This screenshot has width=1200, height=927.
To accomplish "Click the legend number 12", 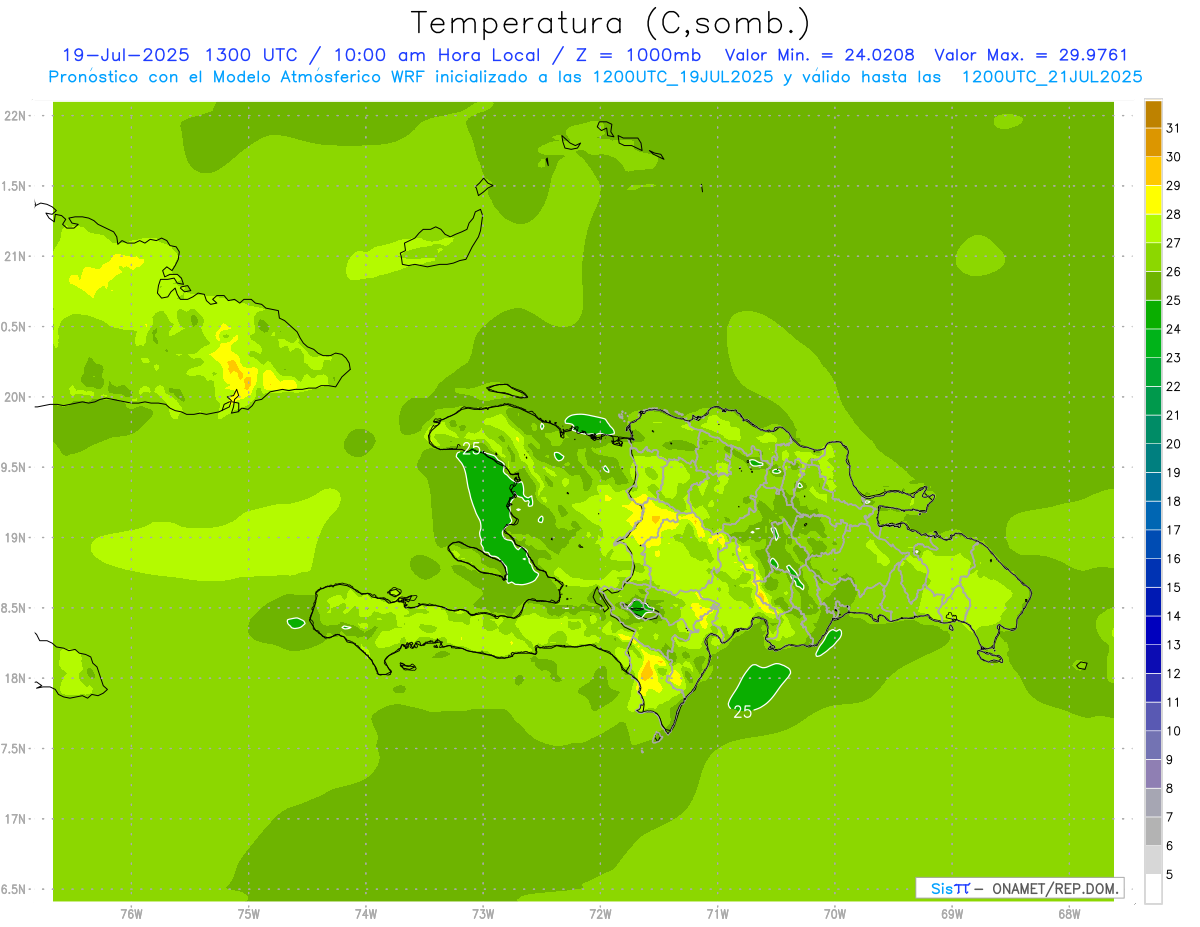I will pyautogui.click(x=1174, y=673).
